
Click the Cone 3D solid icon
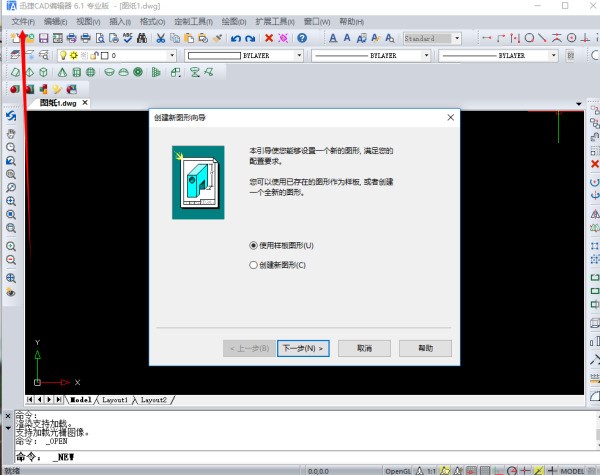tap(62, 72)
